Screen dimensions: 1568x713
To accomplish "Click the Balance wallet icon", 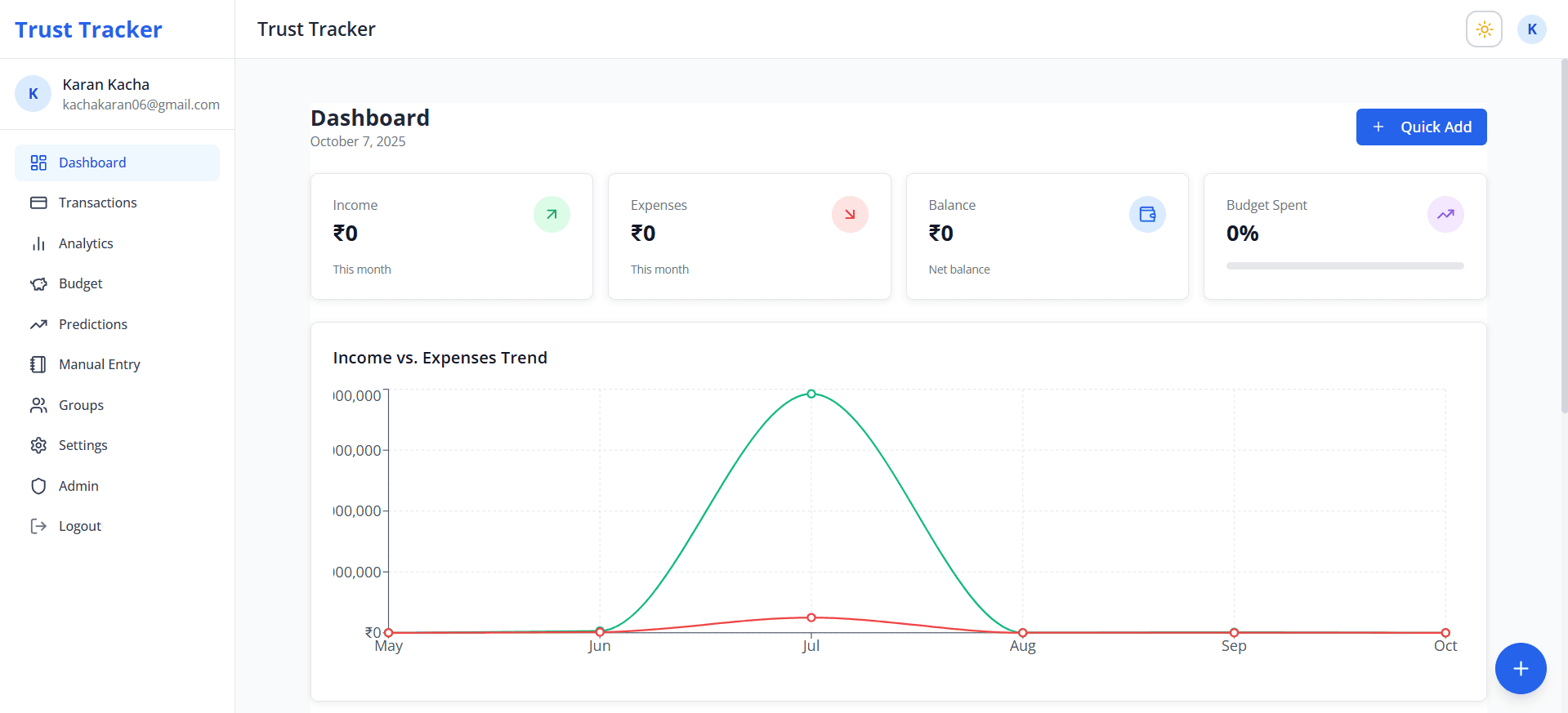I will 1147,215.
